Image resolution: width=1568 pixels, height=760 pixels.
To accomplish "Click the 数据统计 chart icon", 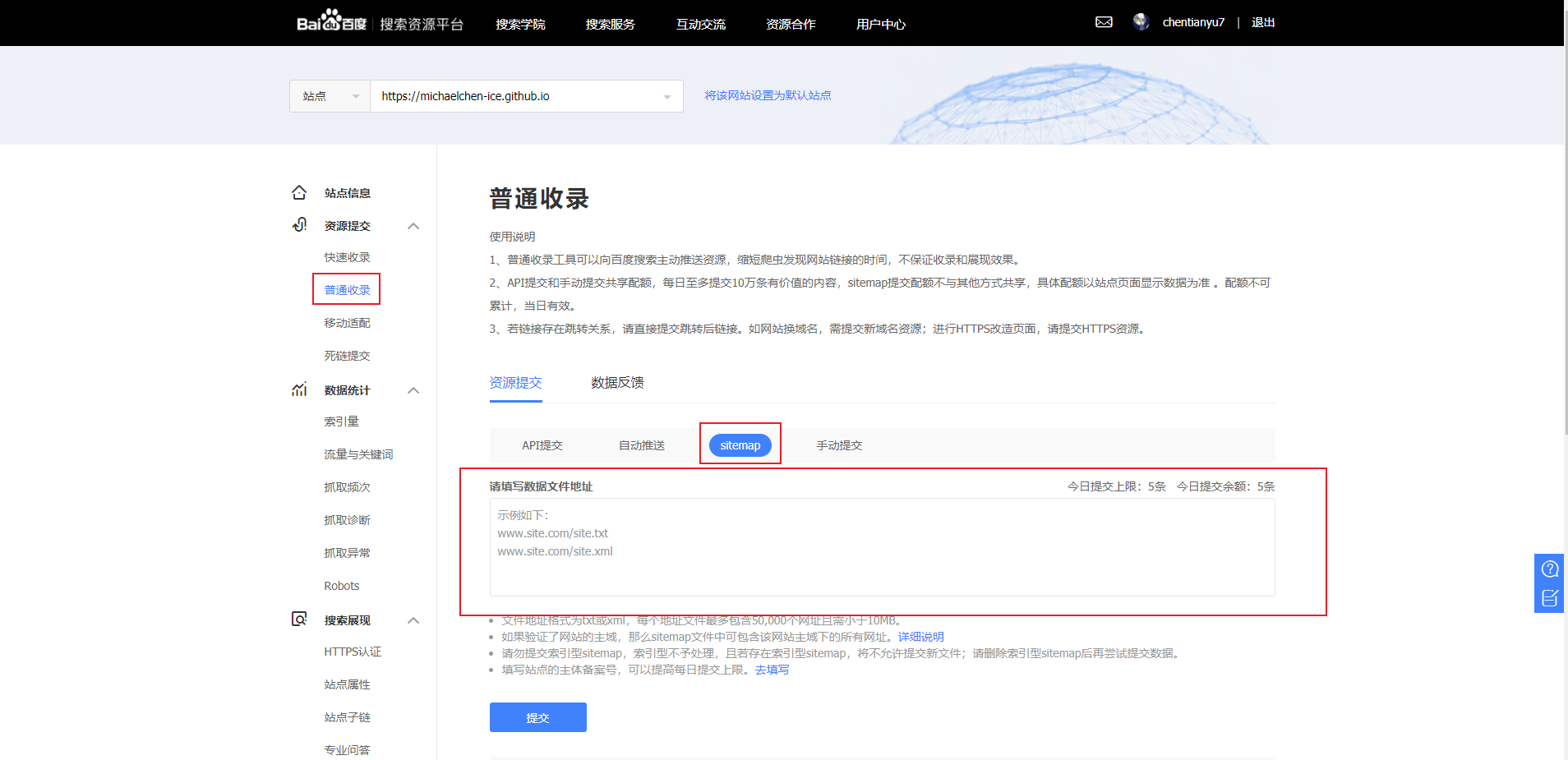I will pos(299,389).
